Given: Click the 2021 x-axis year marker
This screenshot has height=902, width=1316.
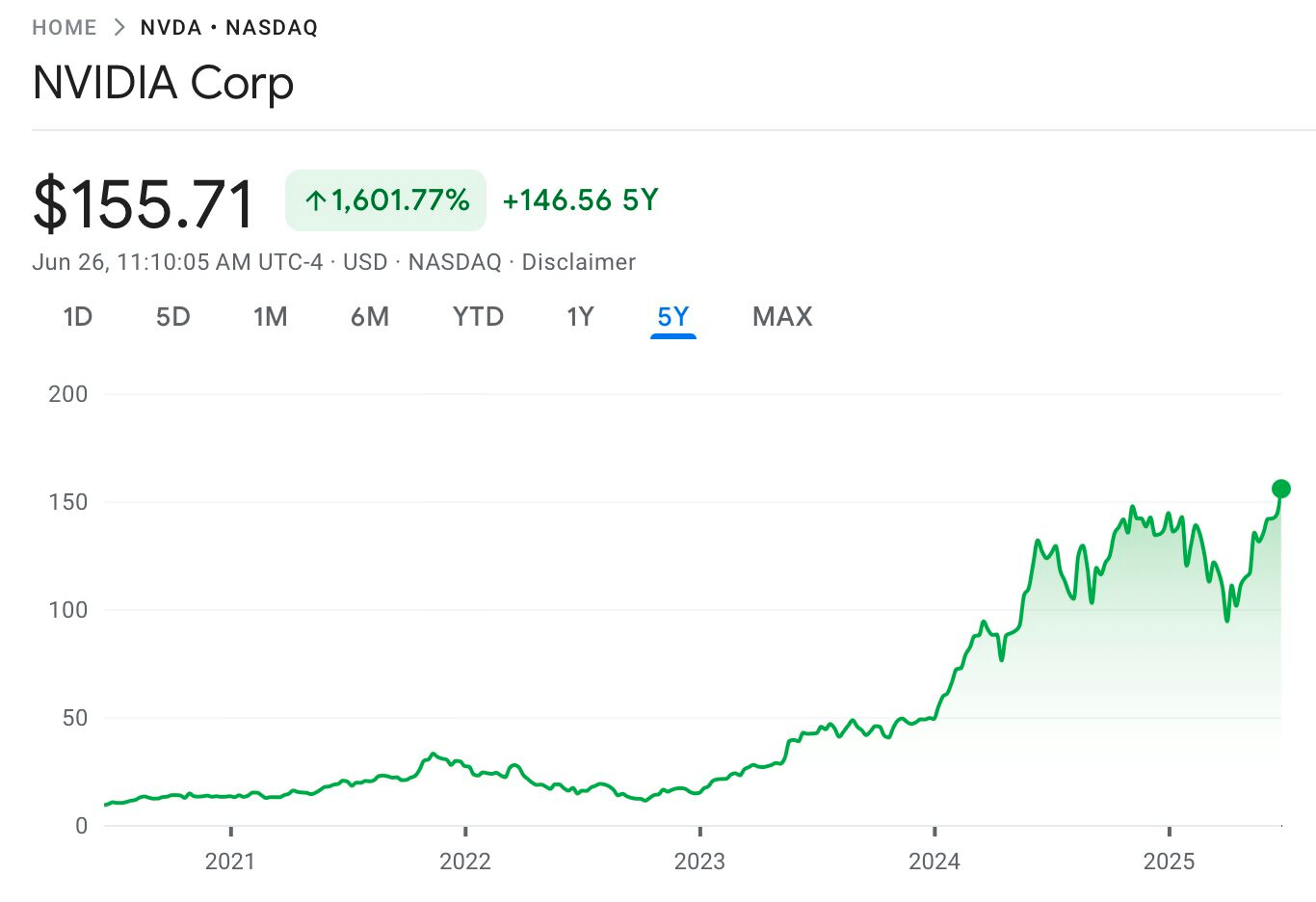Looking at the screenshot, I should coord(230,861).
